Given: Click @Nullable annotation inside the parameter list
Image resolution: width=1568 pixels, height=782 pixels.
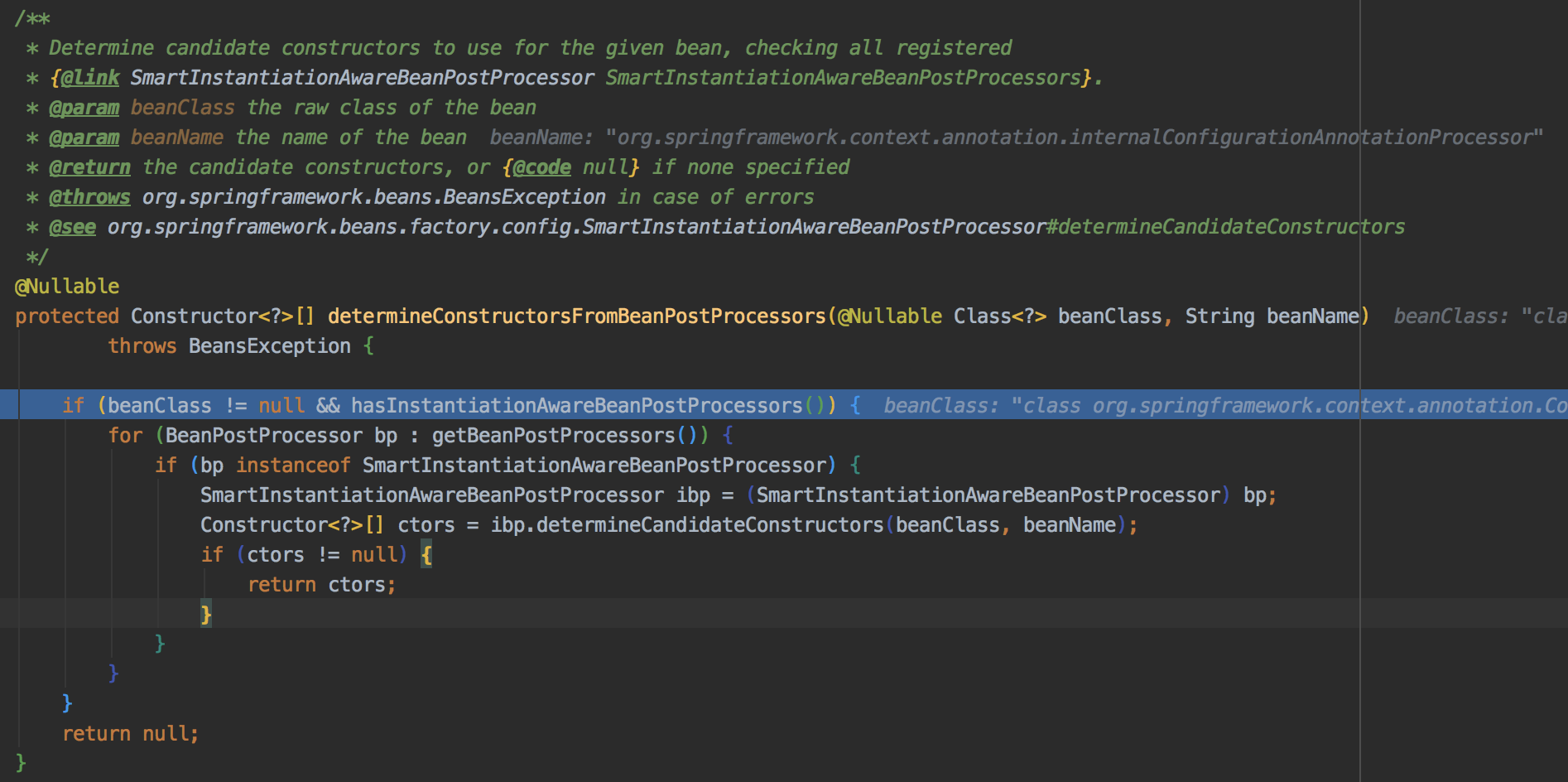Looking at the screenshot, I should click(890, 316).
